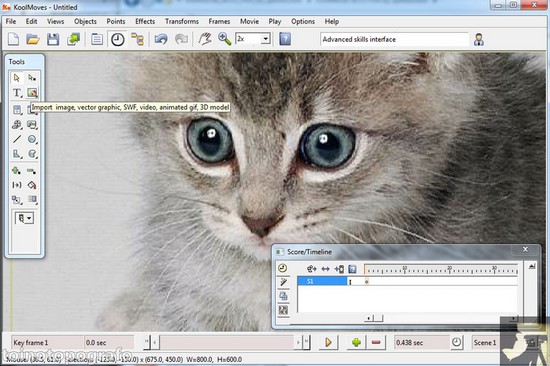Click the Save floppy disk icon
Viewport: 550px width, 366px height.
[x=53, y=39]
